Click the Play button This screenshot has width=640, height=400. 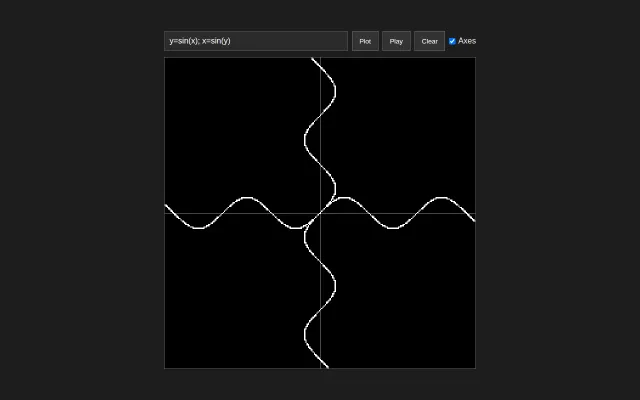pyautogui.click(x=396, y=41)
